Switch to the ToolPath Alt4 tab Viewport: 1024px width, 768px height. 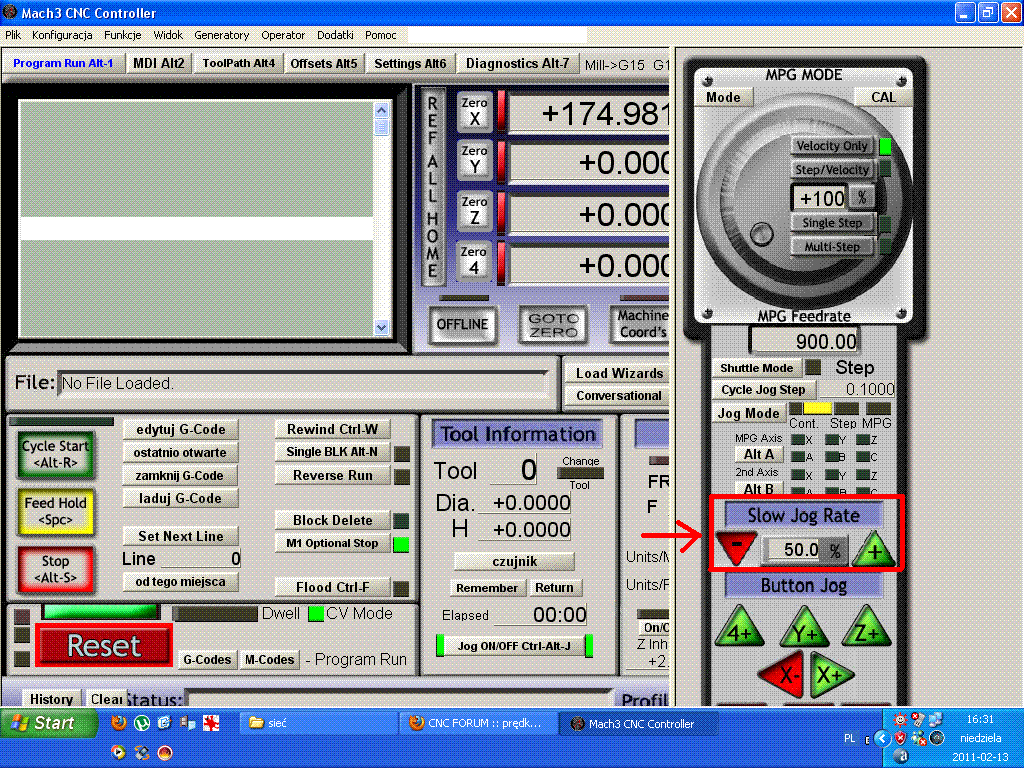click(238, 63)
